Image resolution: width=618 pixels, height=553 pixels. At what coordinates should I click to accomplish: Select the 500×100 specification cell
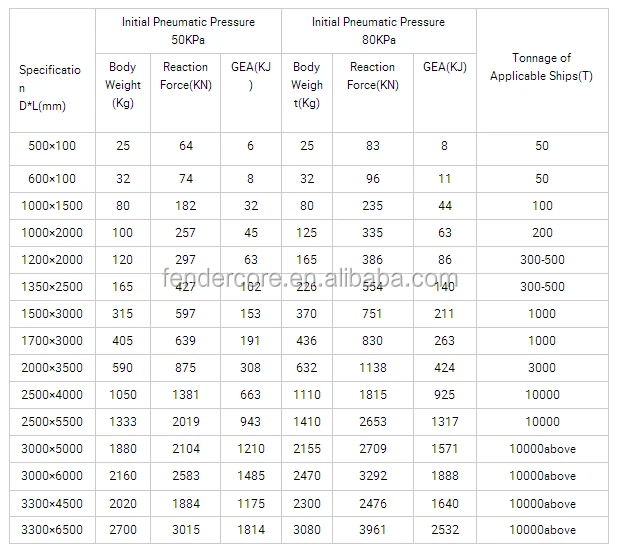[52, 146]
